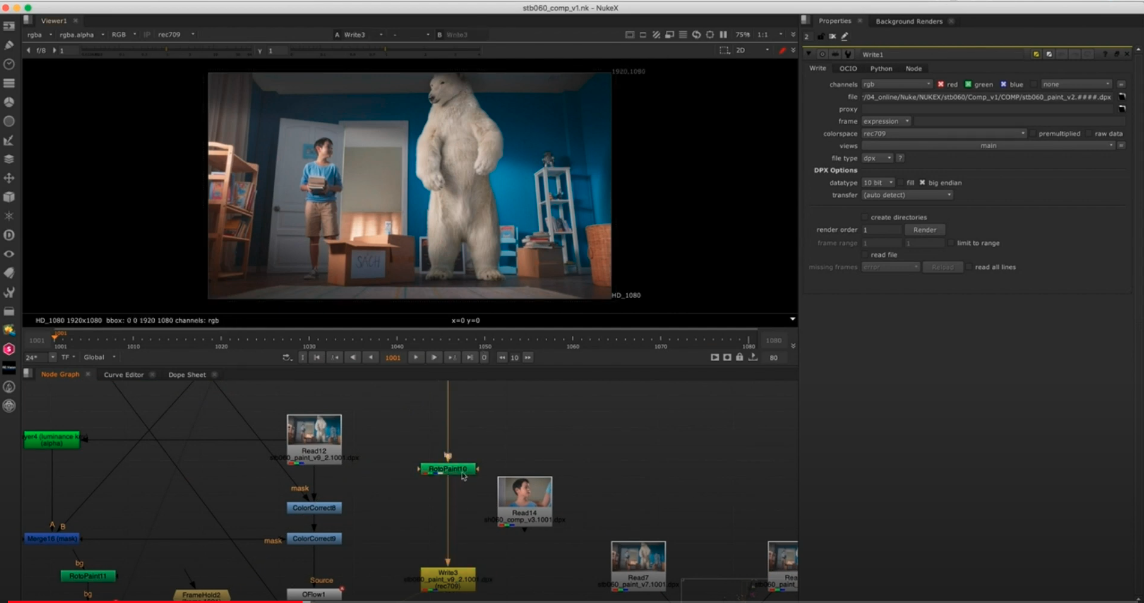Select the Read14 node thumbnail
This screenshot has width=1144, height=603.
[524, 497]
